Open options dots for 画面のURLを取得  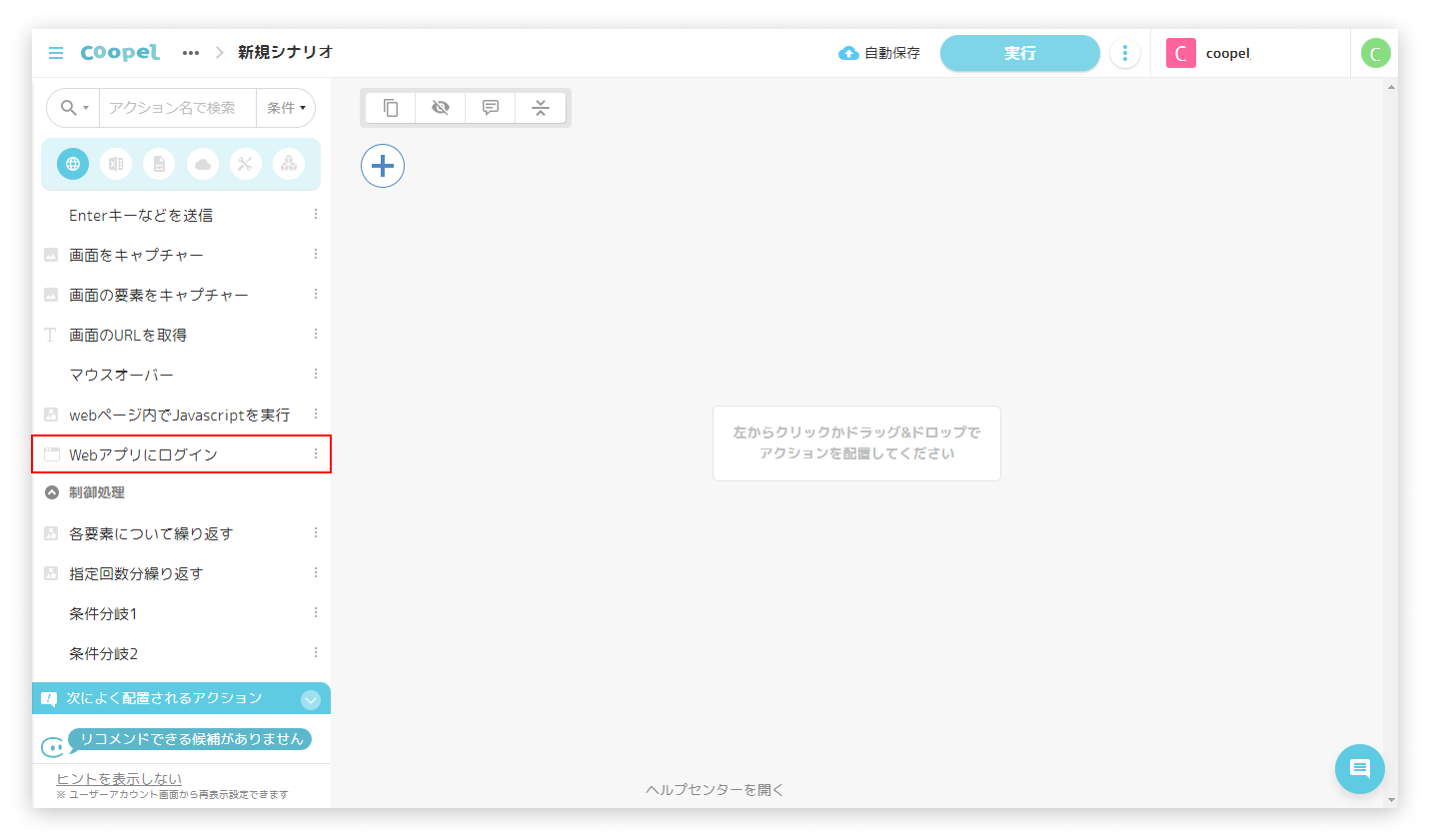tap(316, 334)
